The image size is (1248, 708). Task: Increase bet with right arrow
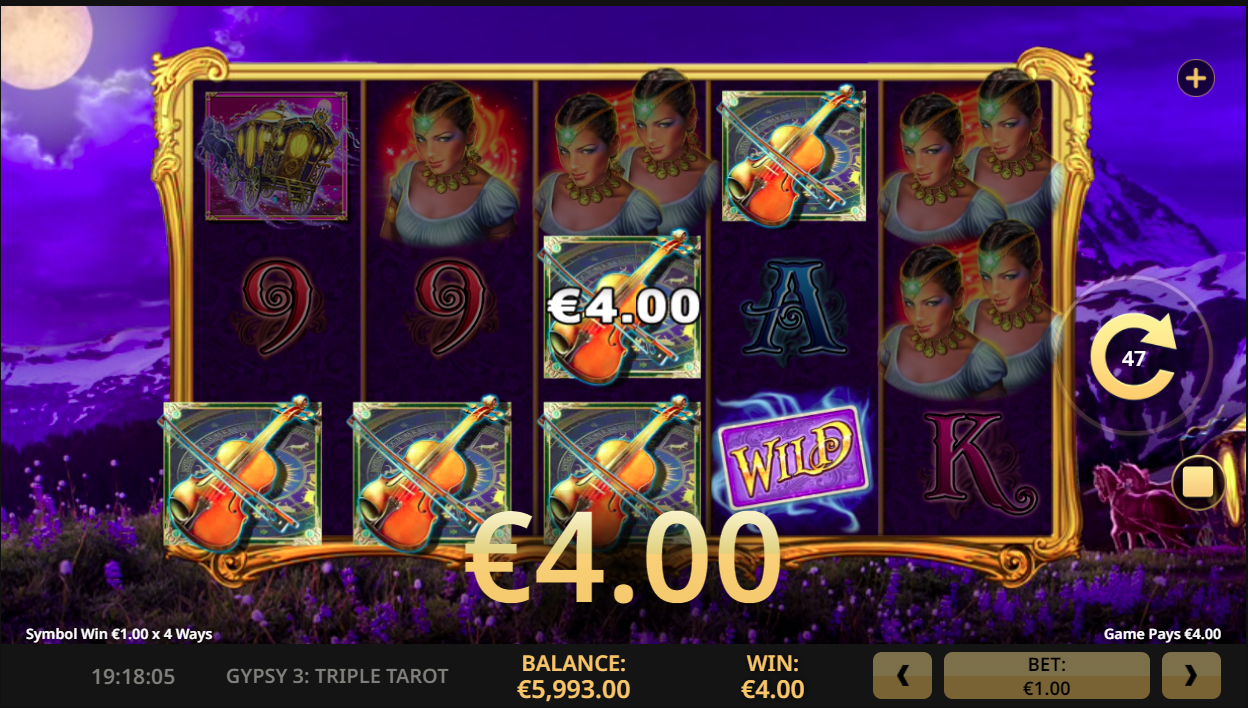tap(1191, 675)
